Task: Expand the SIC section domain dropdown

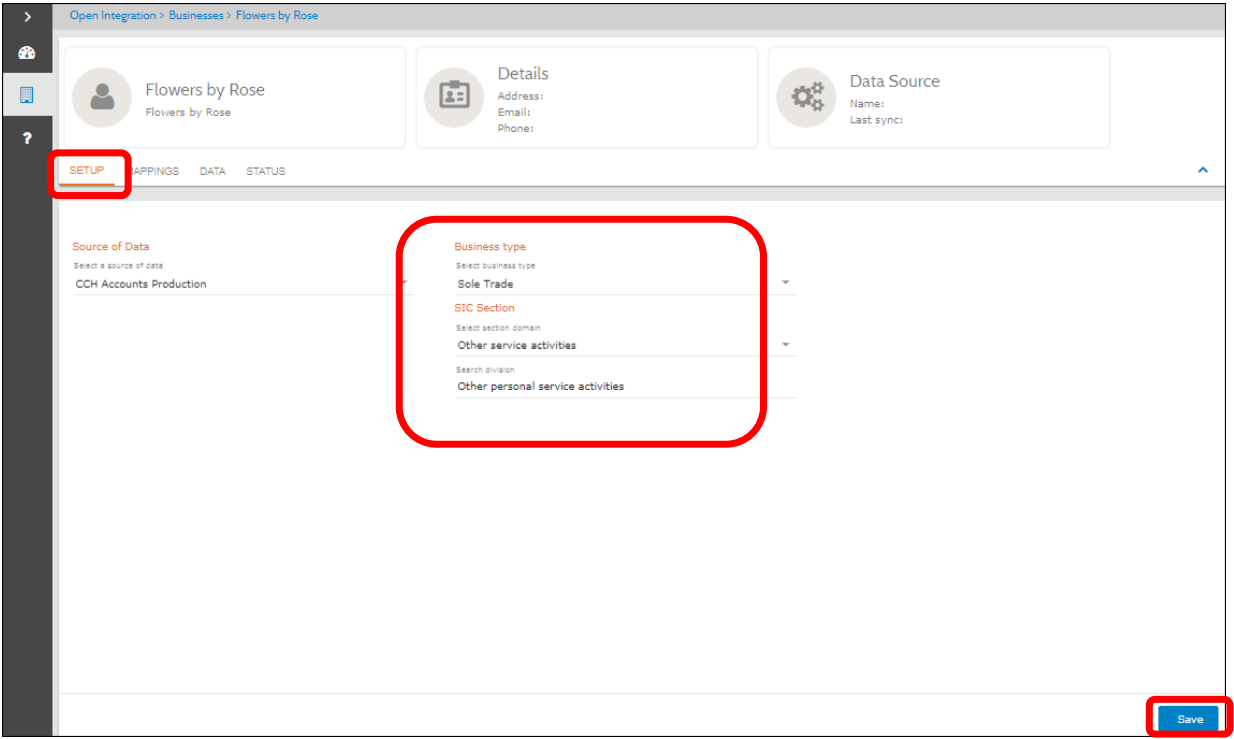Action: [624, 345]
